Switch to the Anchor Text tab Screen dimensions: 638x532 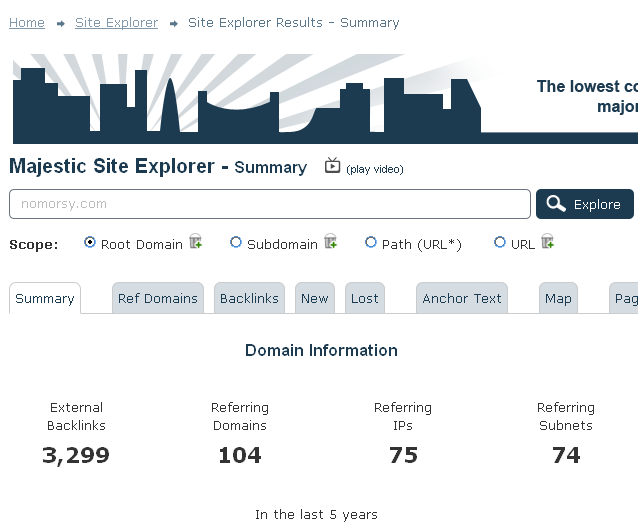(x=462, y=298)
